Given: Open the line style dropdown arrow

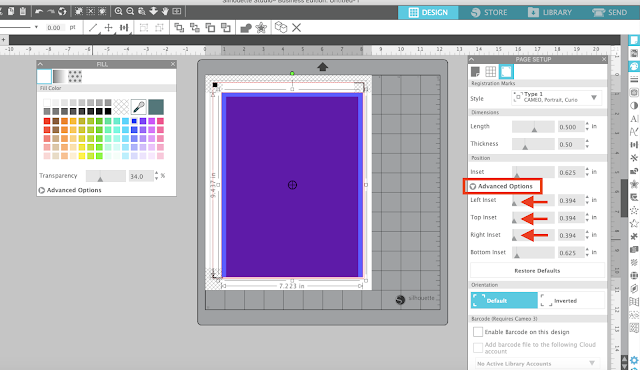Looking at the screenshot, I should 36,27.
